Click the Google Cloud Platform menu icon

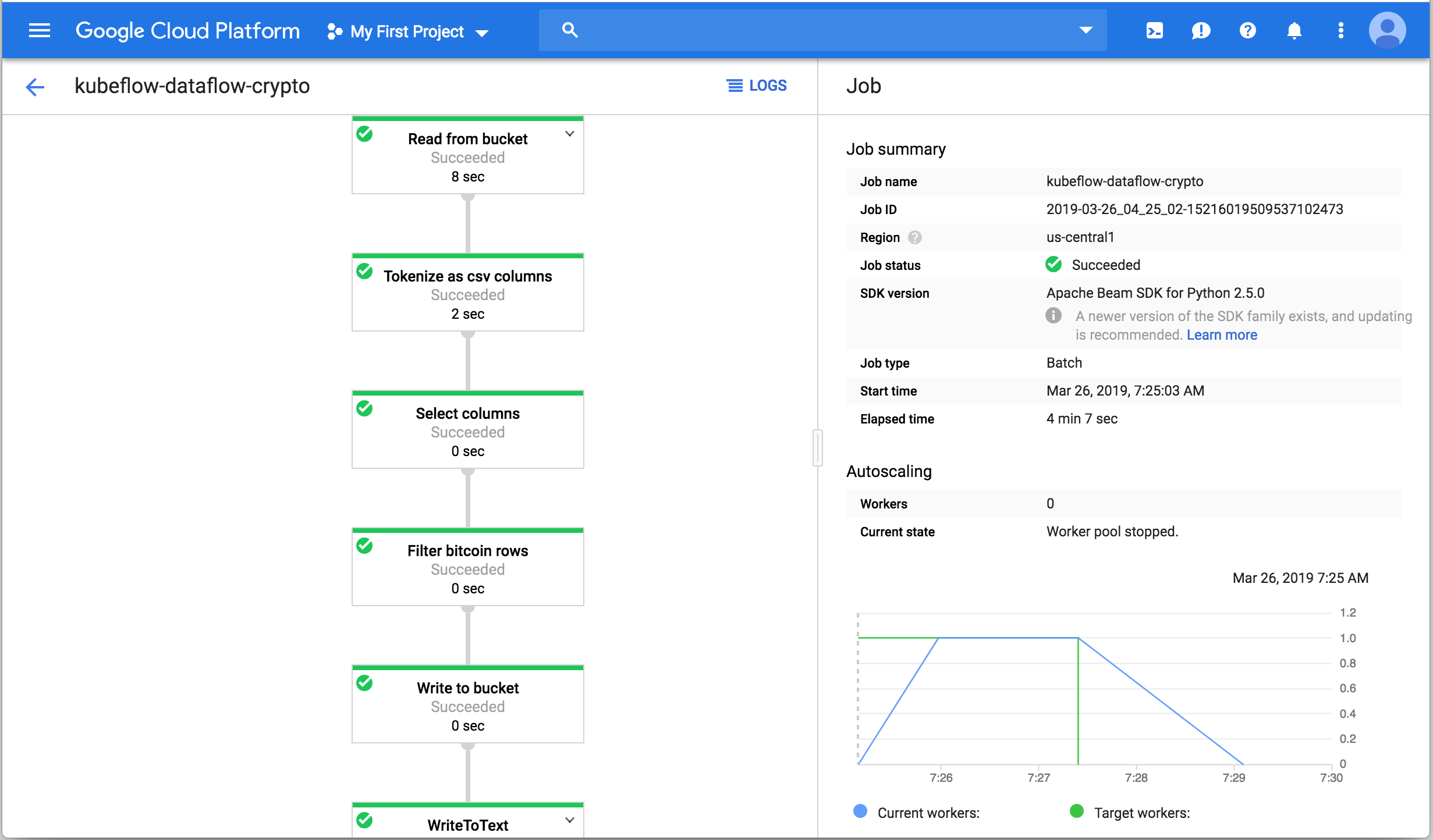coord(39,31)
